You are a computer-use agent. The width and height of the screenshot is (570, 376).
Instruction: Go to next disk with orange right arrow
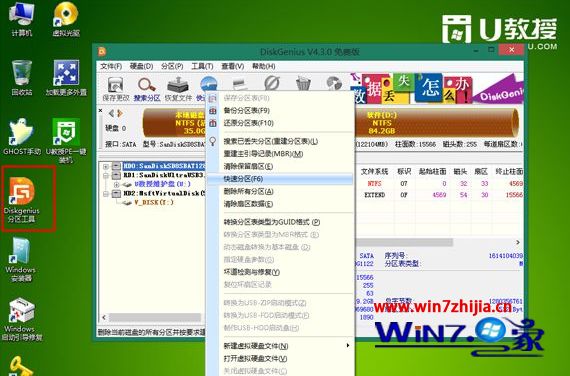coord(120,113)
